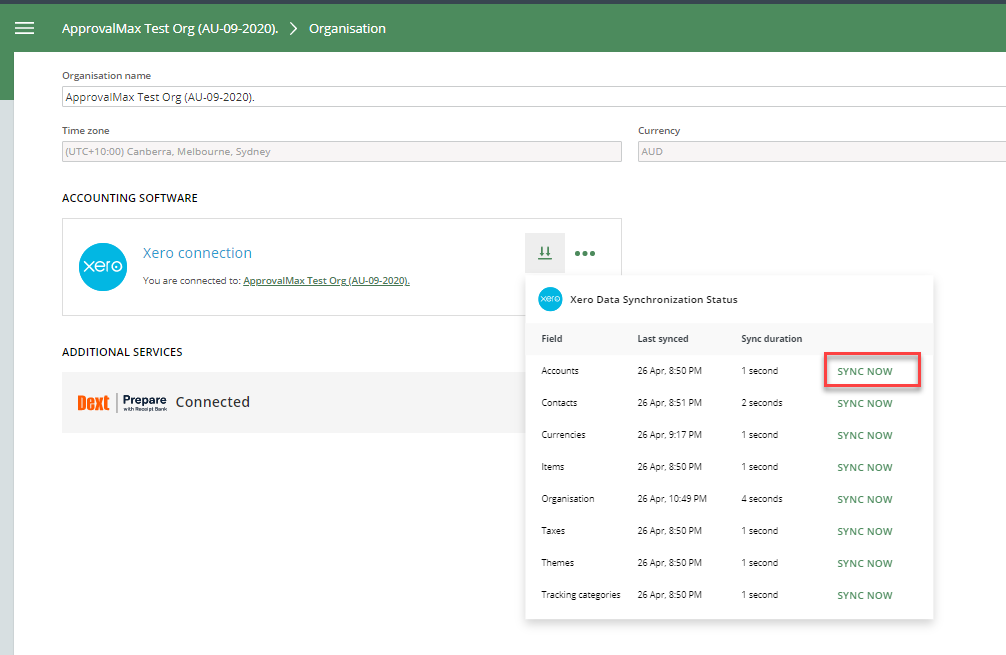Click the 26 Apr, 9:17 PM timestamp
1006x655 pixels.
670,435
